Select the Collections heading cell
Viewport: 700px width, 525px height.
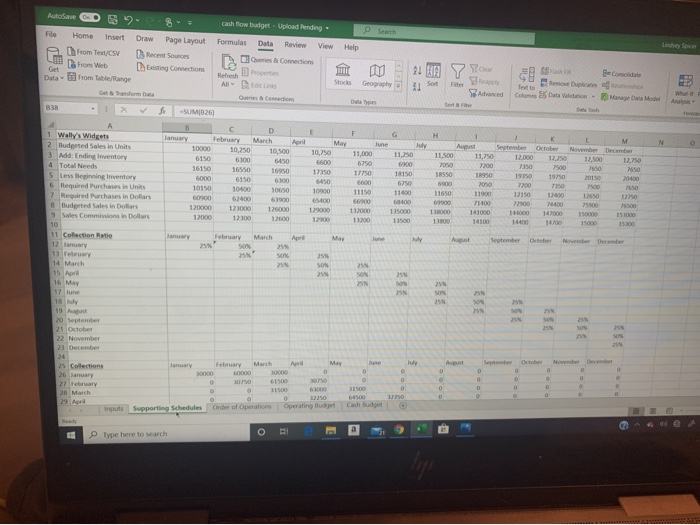click(117, 365)
